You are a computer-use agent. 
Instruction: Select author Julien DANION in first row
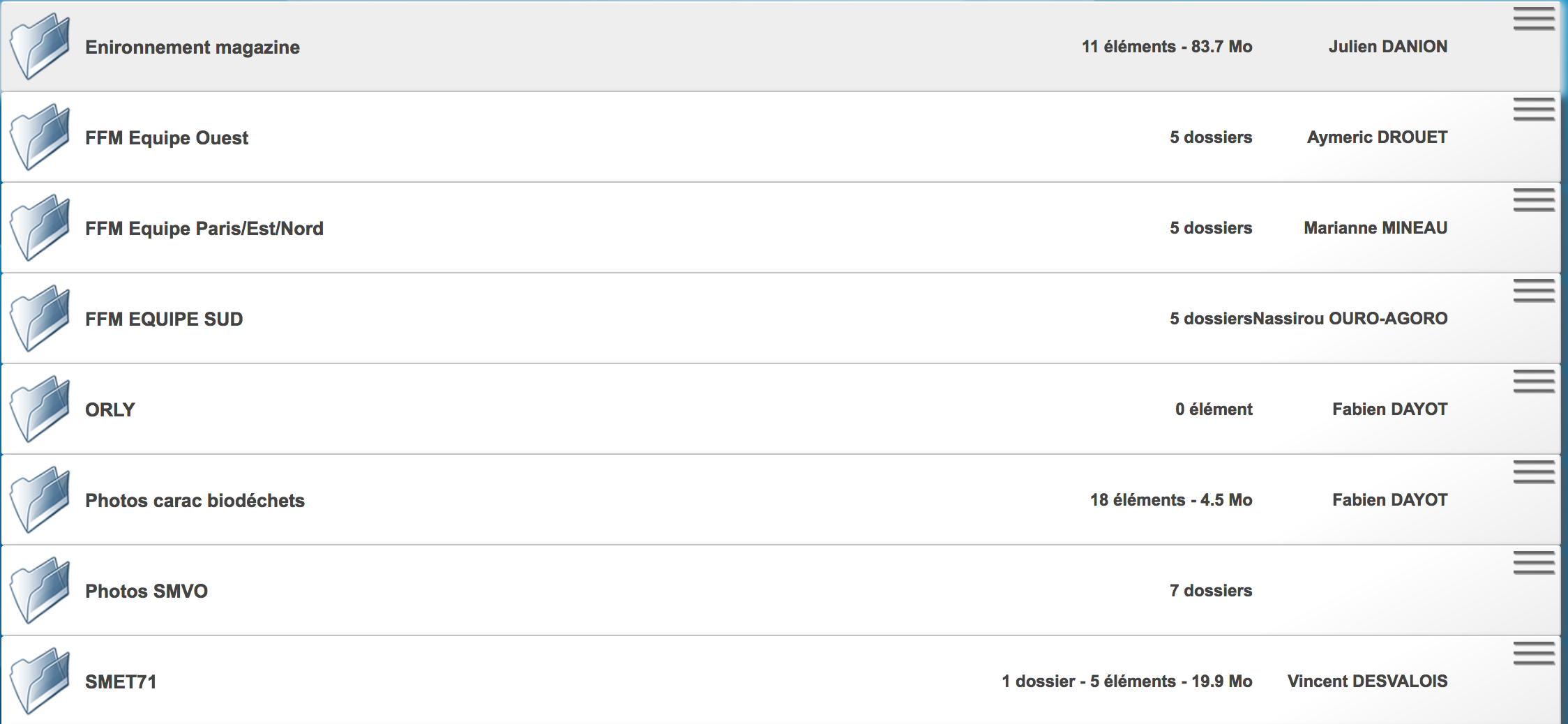click(1387, 47)
